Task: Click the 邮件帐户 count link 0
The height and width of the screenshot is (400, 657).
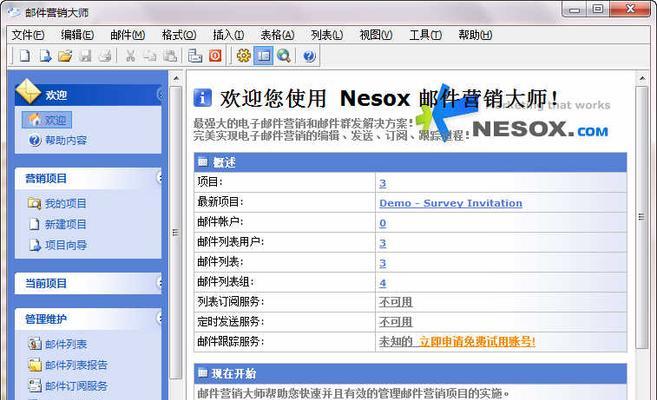Action: coord(383,223)
